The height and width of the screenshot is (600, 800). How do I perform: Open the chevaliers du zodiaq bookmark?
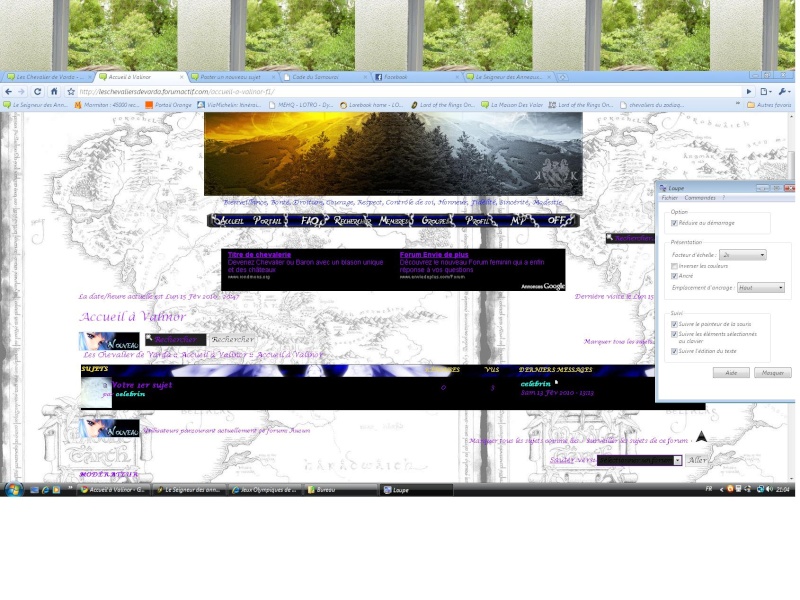coord(652,105)
